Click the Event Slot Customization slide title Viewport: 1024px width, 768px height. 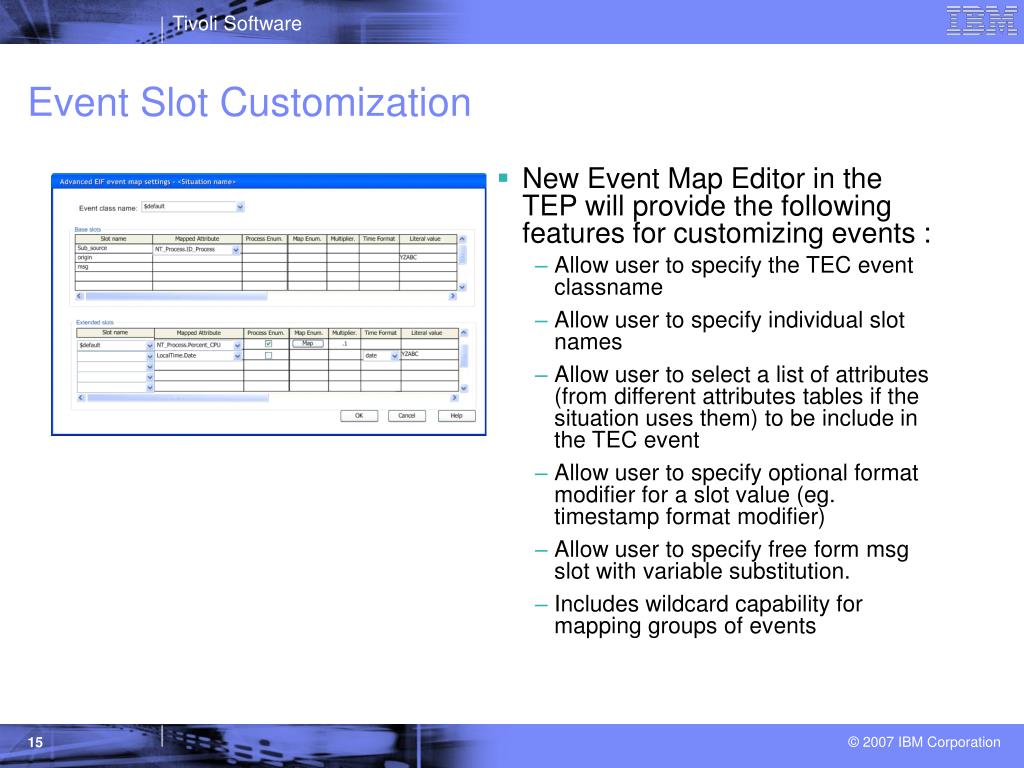(249, 103)
